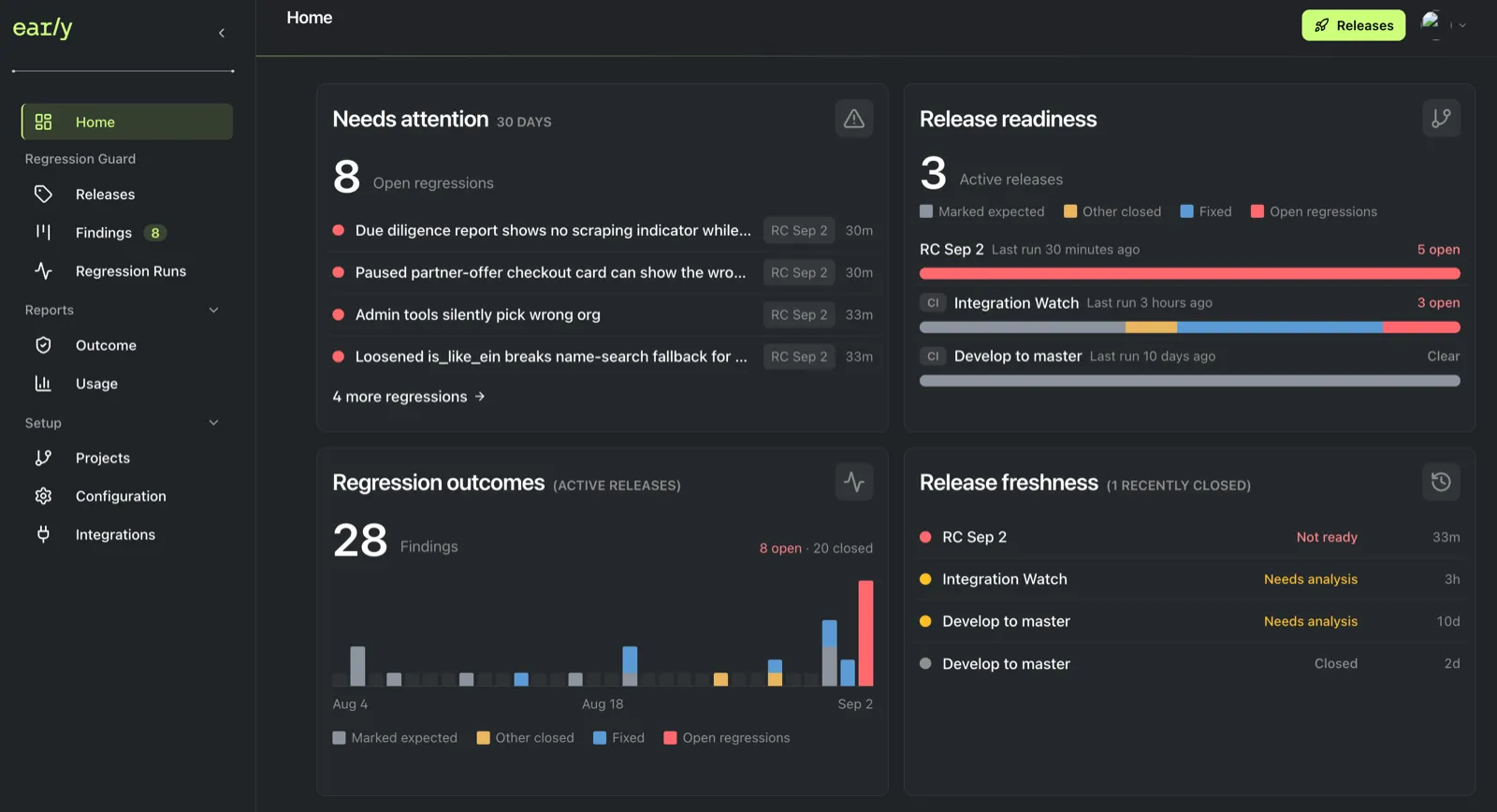
Task: Click the early logo in sidebar
Action: (x=42, y=28)
